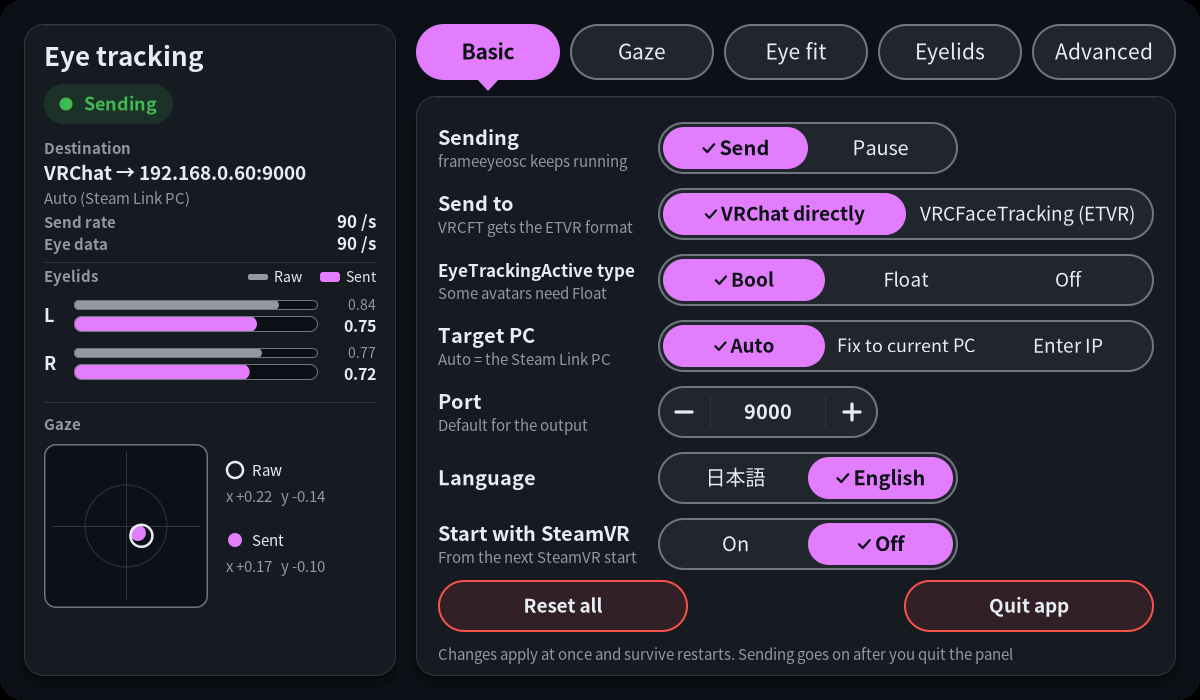
Task: Click the Eye tracking panel title
Action: point(124,57)
